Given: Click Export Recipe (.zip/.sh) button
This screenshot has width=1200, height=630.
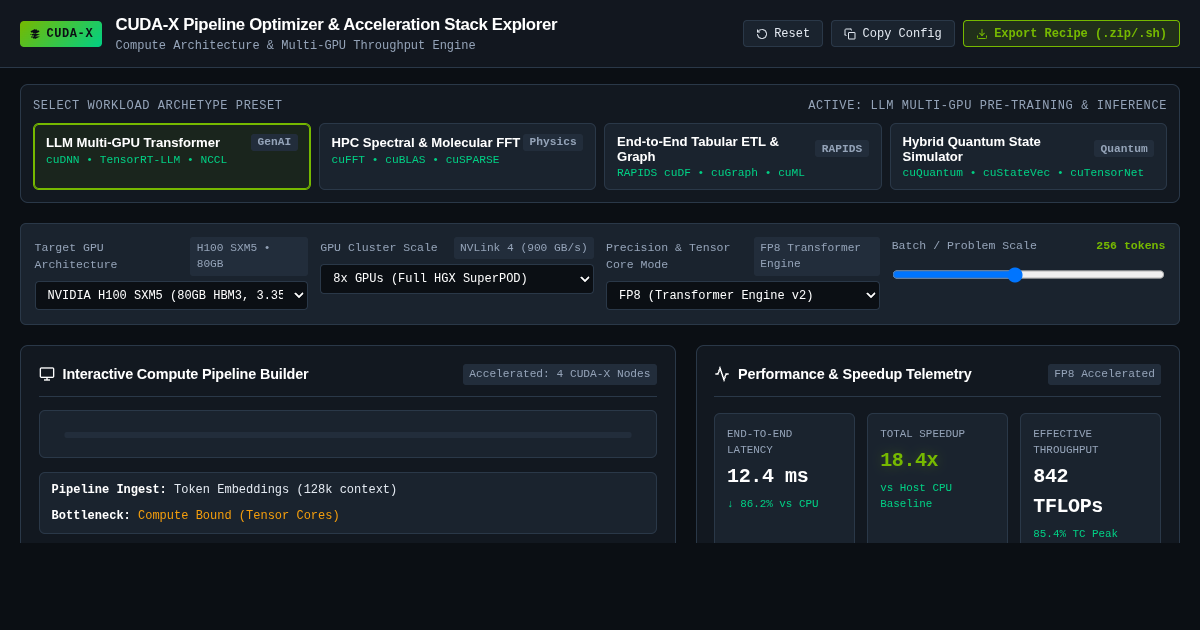Looking at the screenshot, I should point(1071,34).
